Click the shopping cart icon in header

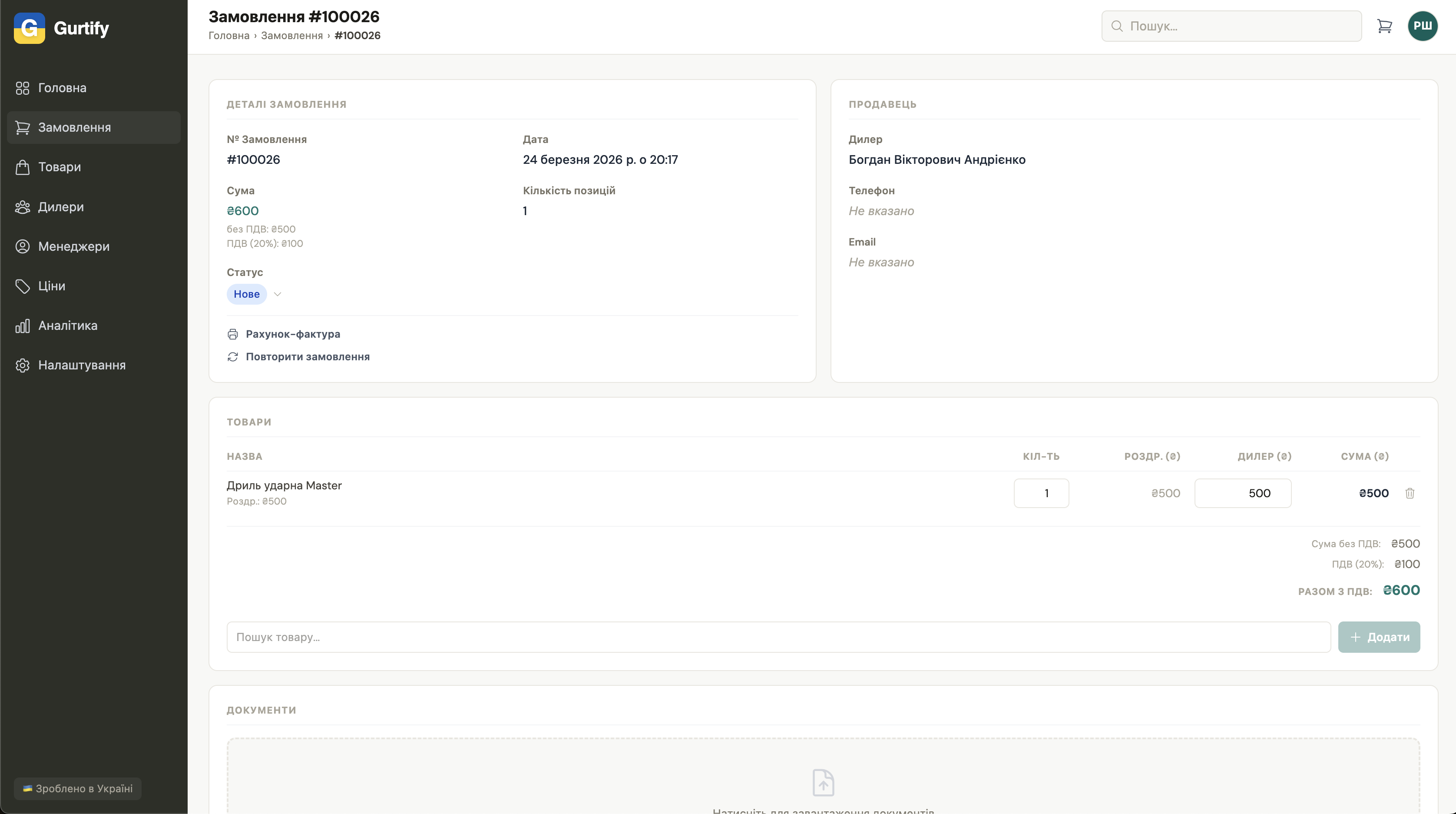[1384, 26]
